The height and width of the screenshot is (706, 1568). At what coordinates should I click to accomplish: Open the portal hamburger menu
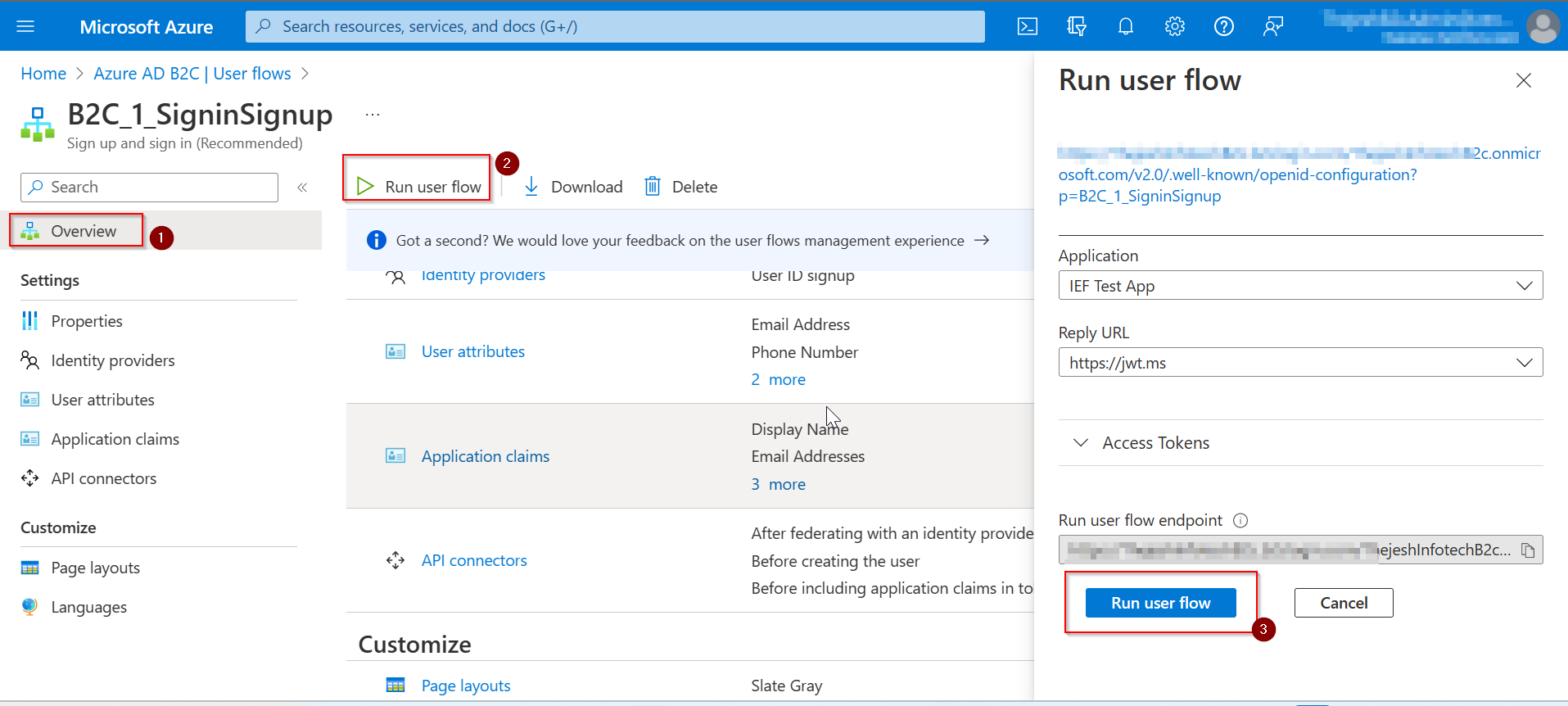25,26
